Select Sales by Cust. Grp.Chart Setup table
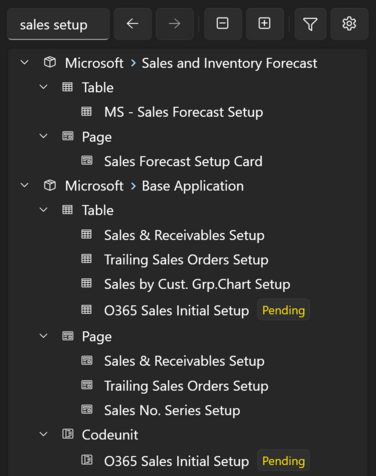Image resolution: width=376 pixels, height=476 pixels. (197, 284)
